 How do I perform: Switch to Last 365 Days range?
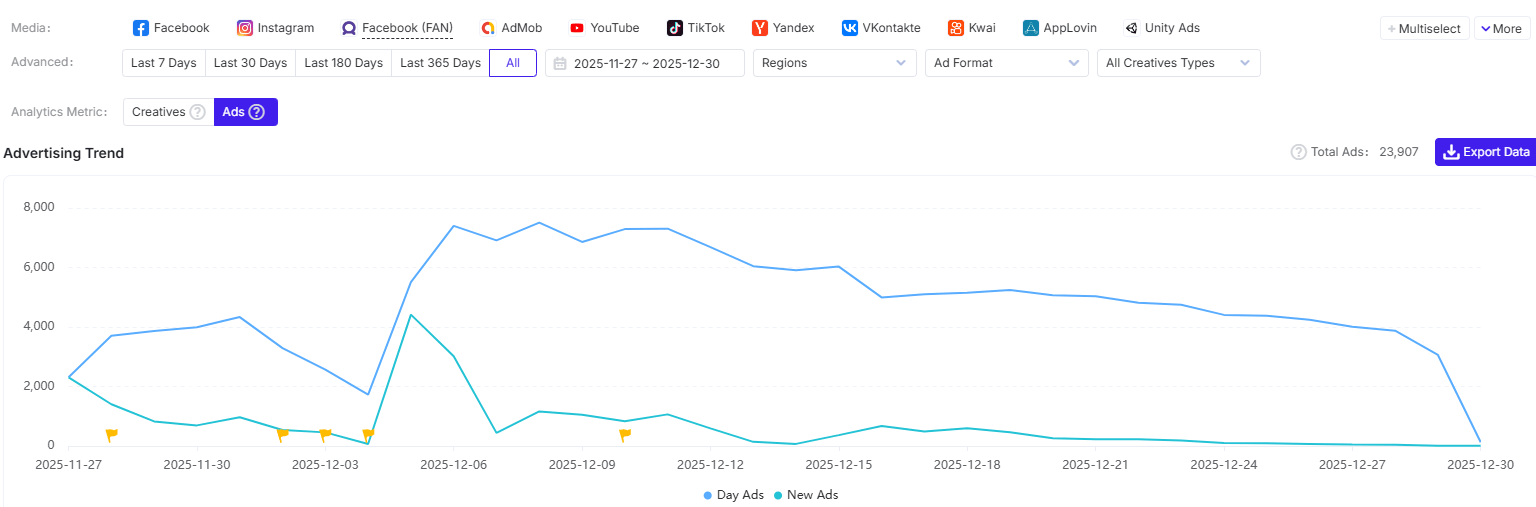[x=440, y=63]
